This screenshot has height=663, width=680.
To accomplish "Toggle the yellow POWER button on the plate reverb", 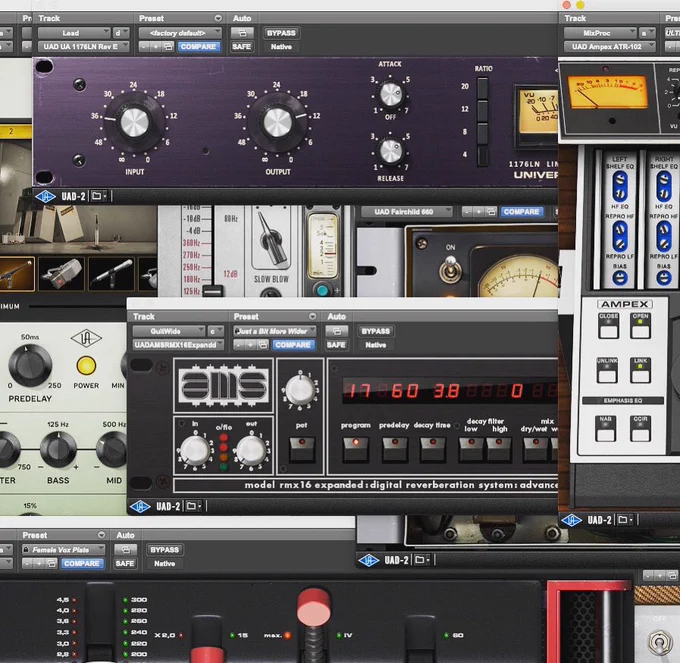I will [86, 366].
